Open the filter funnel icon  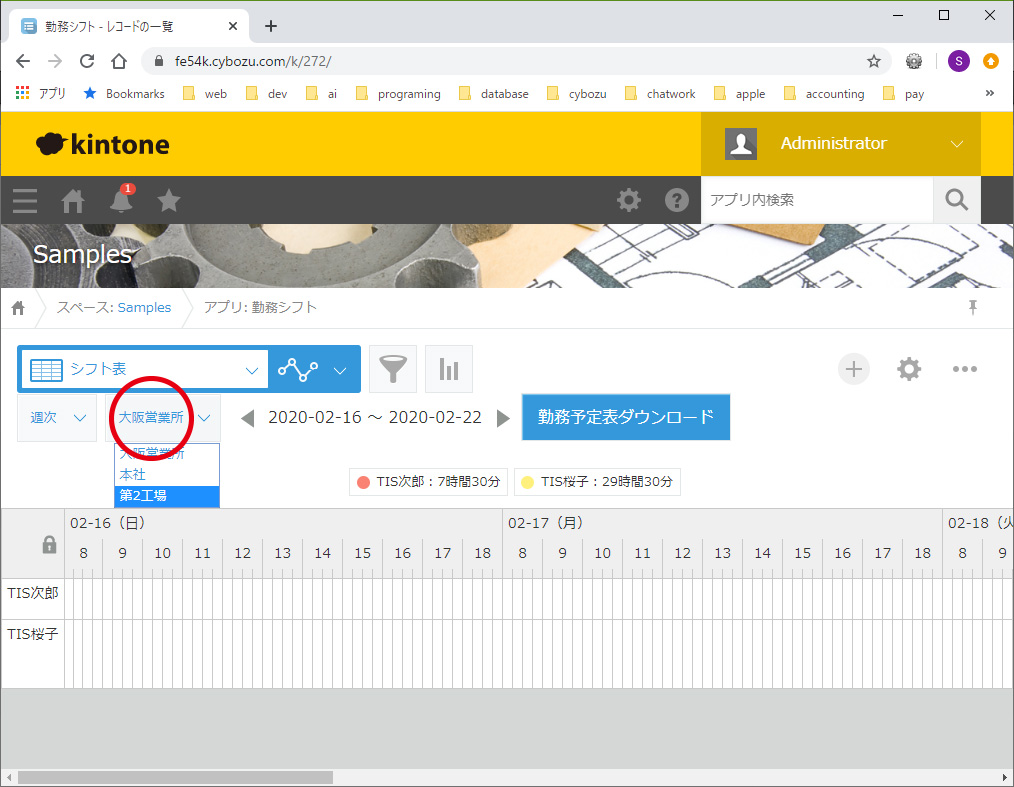pyautogui.click(x=393, y=369)
